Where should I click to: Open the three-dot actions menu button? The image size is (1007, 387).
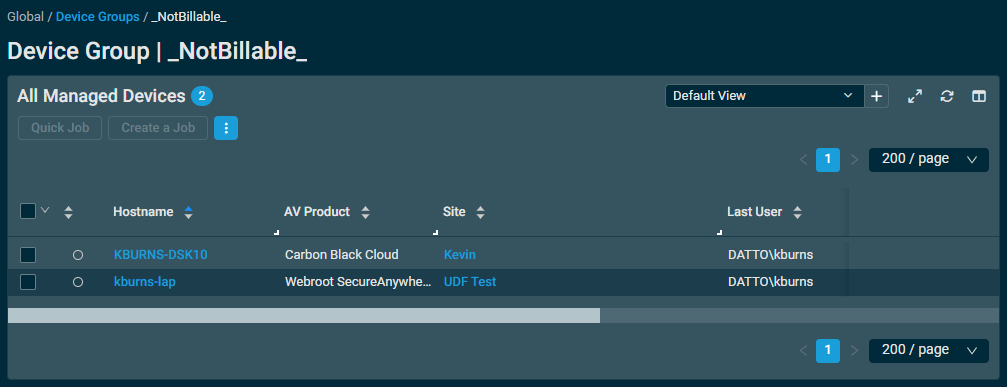pyautogui.click(x=226, y=128)
